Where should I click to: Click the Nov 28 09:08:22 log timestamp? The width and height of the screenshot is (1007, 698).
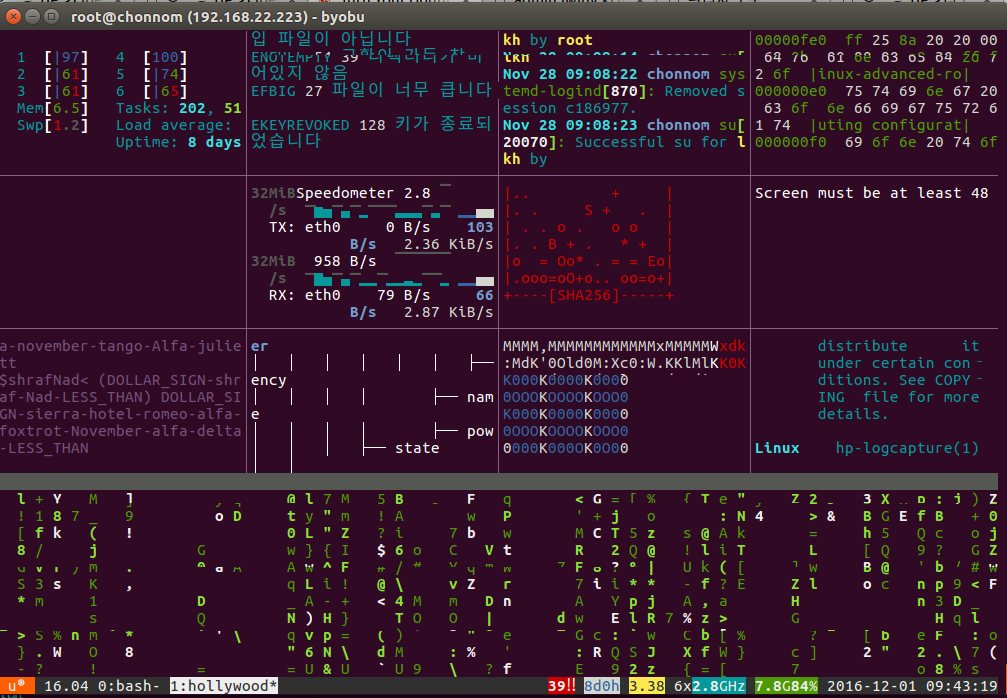coord(570,74)
